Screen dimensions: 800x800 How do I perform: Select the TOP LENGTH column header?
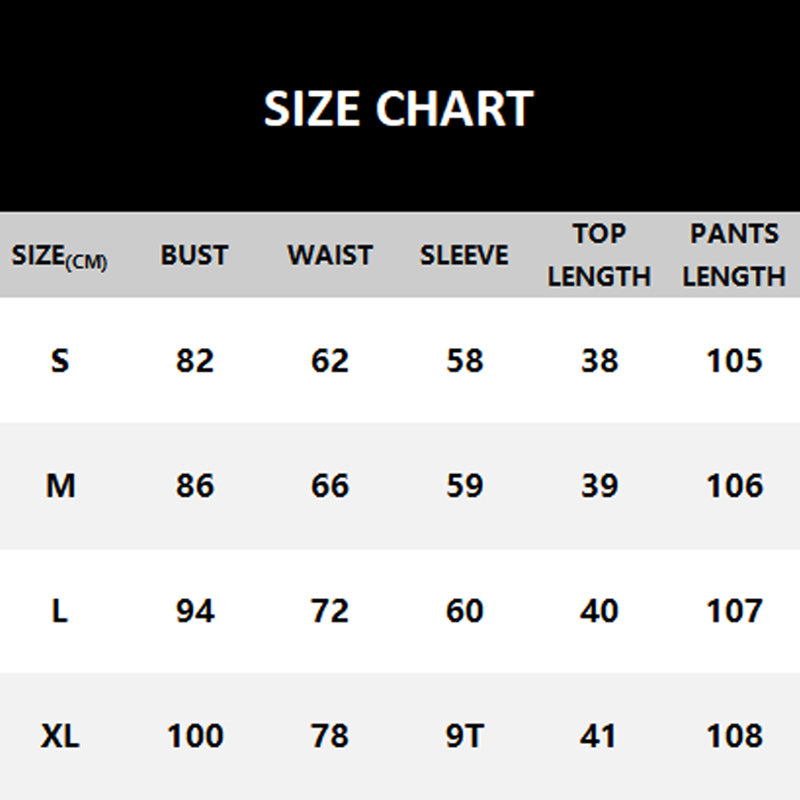pyautogui.click(x=599, y=255)
